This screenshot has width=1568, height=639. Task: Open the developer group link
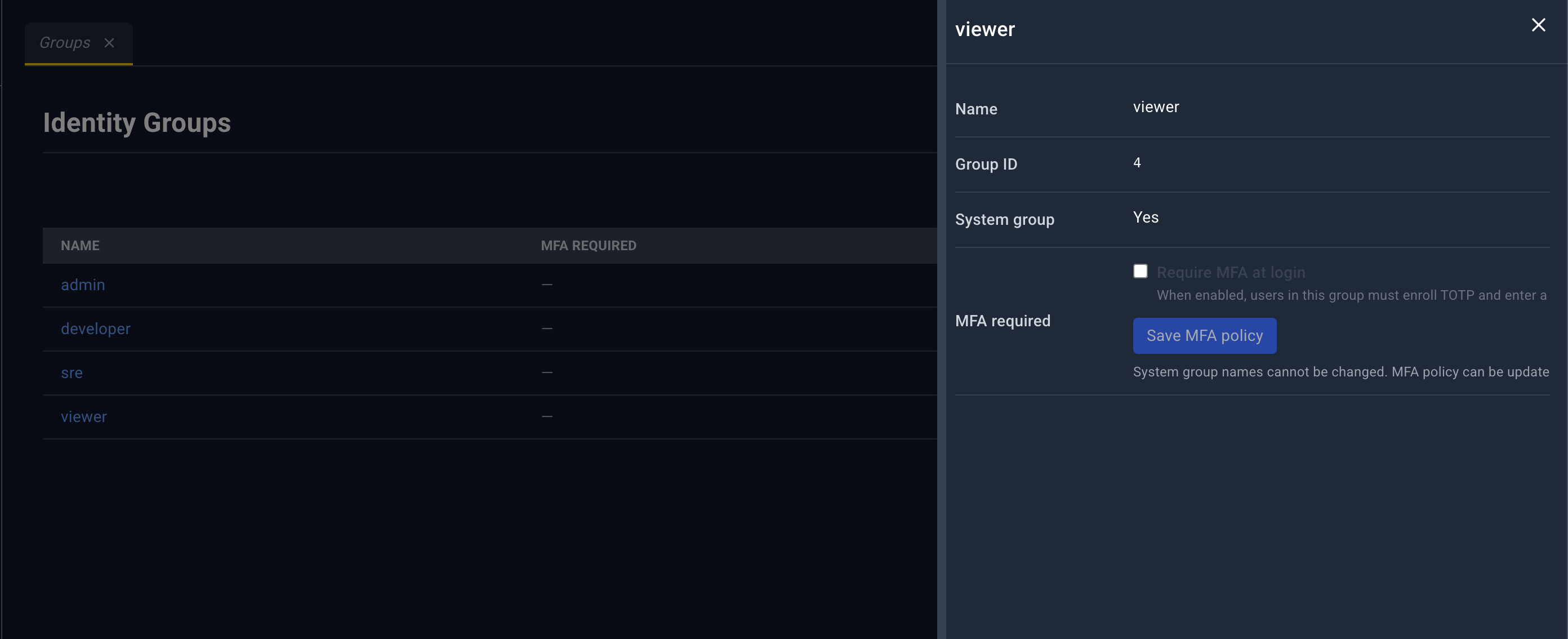96,329
